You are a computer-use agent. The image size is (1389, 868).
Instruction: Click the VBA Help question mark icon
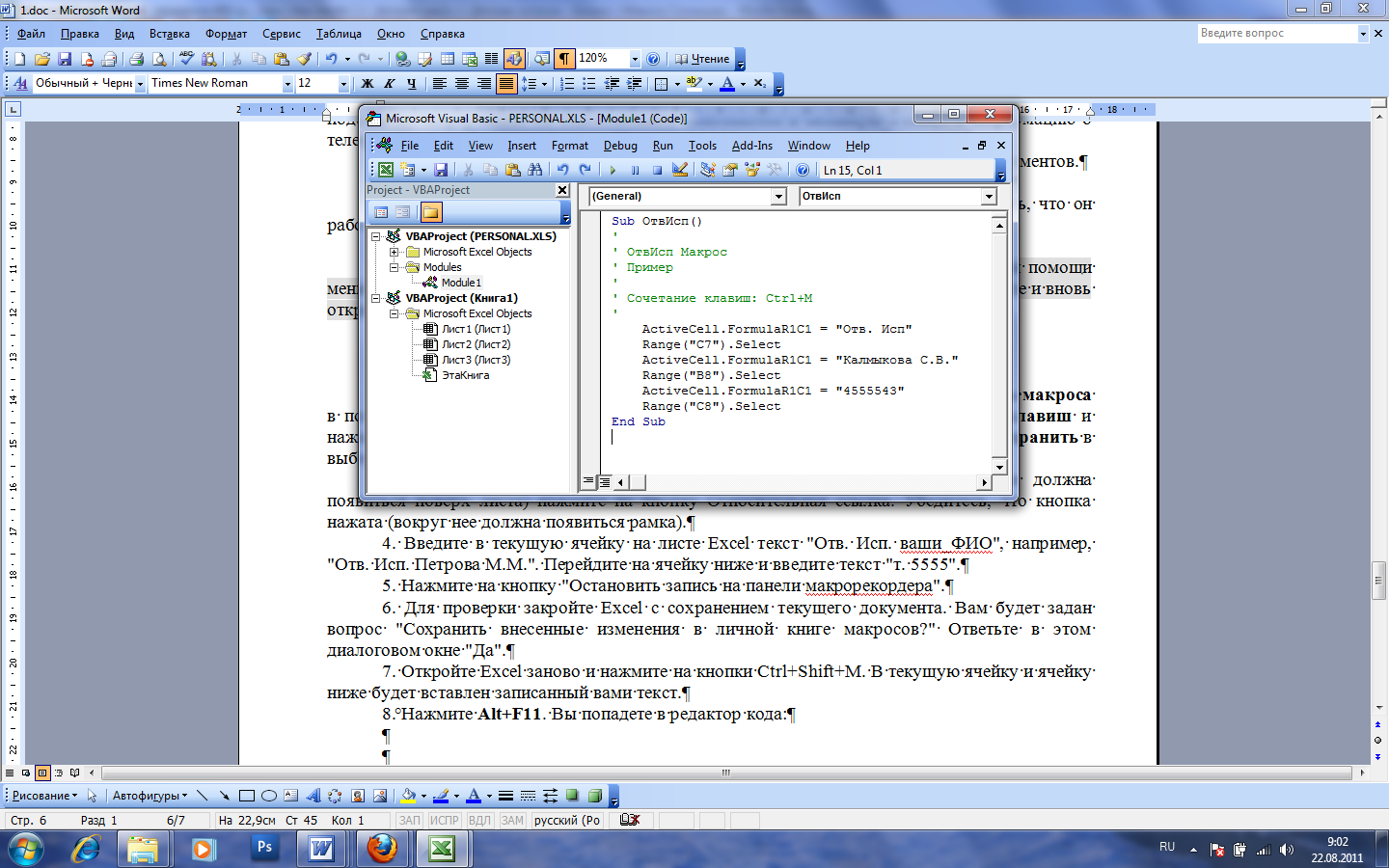point(803,170)
